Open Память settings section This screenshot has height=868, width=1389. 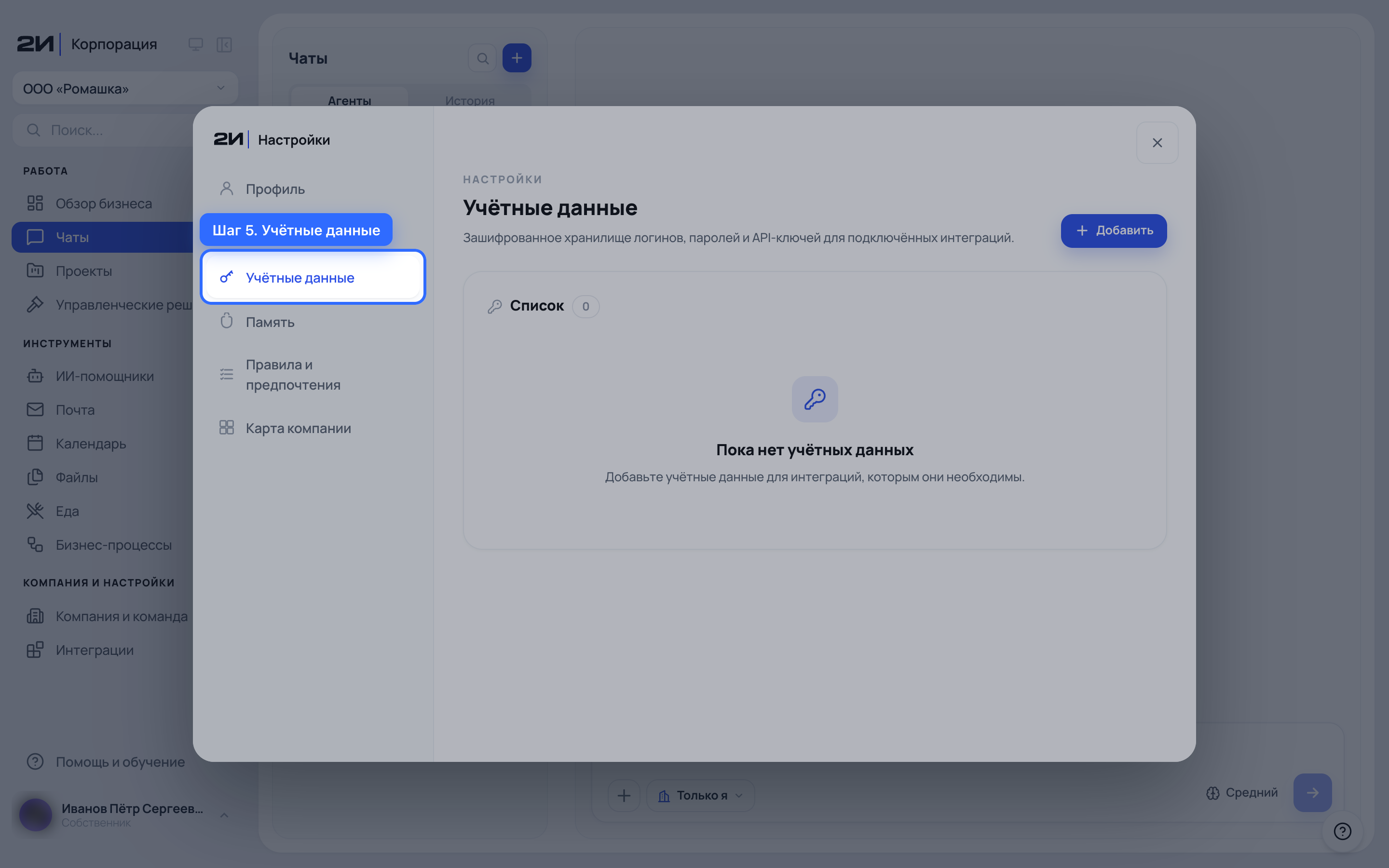(x=313, y=322)
